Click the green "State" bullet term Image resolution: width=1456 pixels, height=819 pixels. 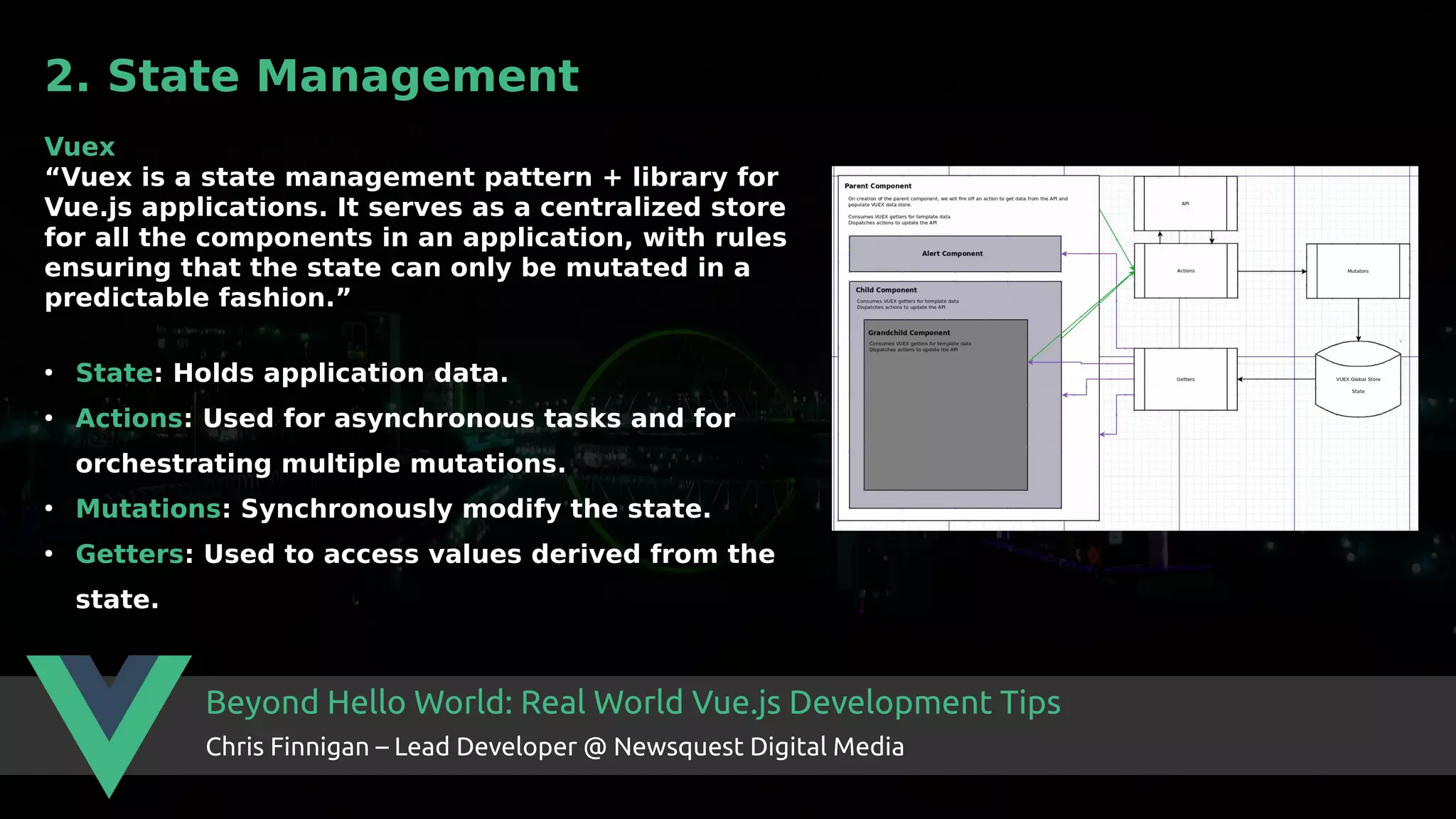click(114, 373)
